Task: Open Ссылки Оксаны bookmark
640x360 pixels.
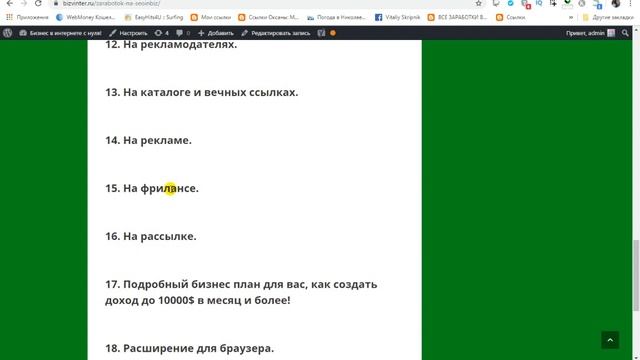Action: point(269,17)
